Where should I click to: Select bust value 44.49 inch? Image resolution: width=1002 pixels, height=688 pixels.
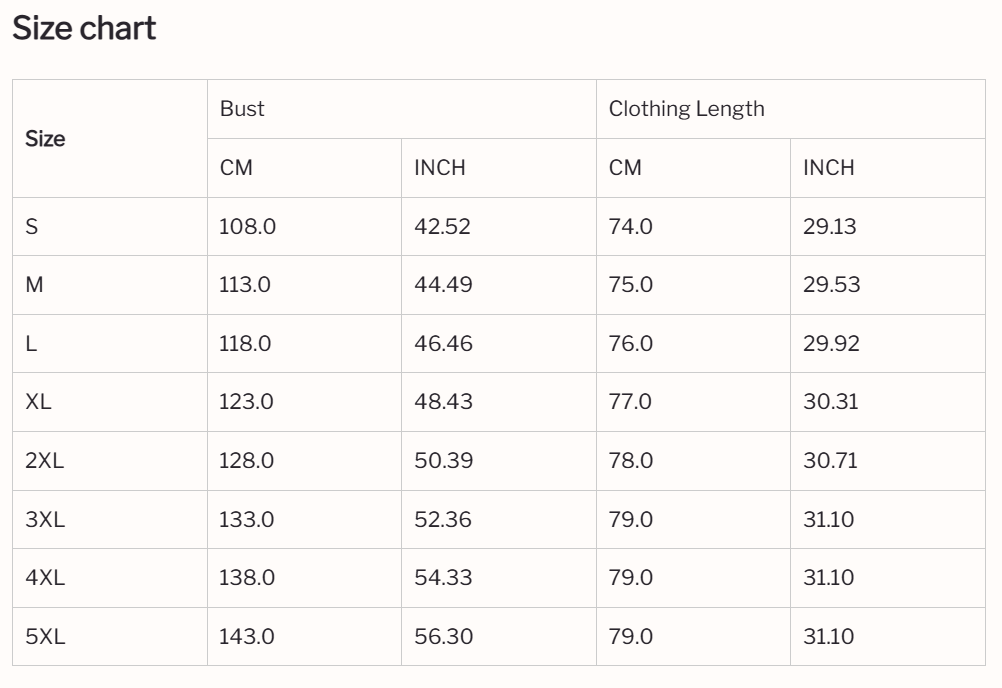pos(442,285)
